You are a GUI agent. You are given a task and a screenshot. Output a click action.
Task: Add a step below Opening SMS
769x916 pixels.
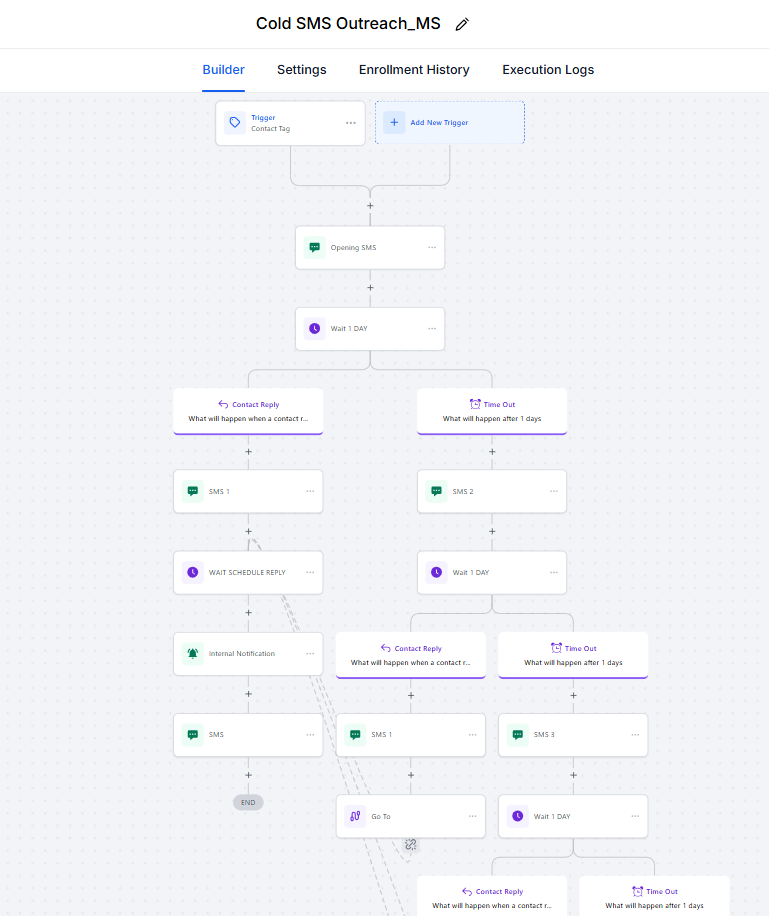point(370,288)
